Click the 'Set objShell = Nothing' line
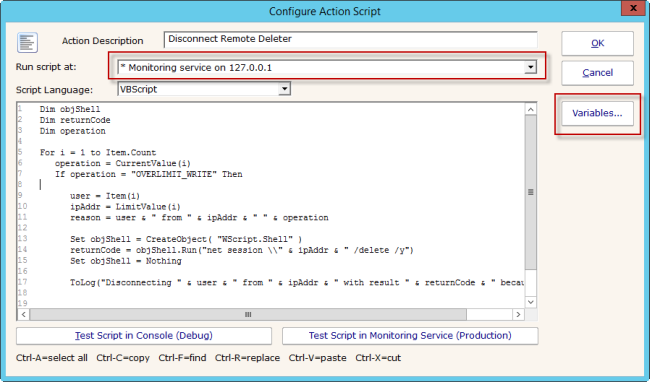The height and width of the screenshot is (382, 650). coord(126,261)
